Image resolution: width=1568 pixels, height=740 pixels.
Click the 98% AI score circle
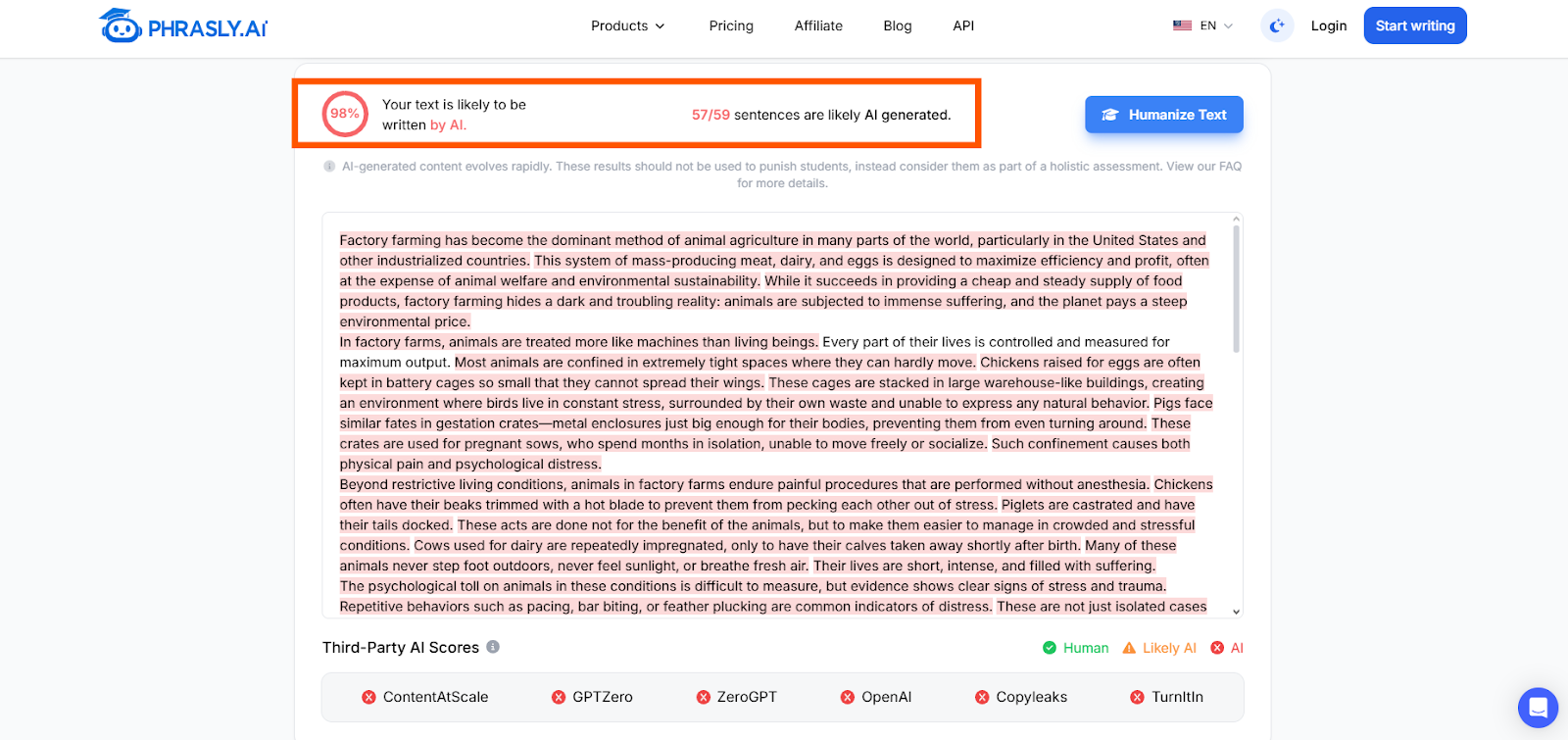pyautogui.click(x=345, y=114)
